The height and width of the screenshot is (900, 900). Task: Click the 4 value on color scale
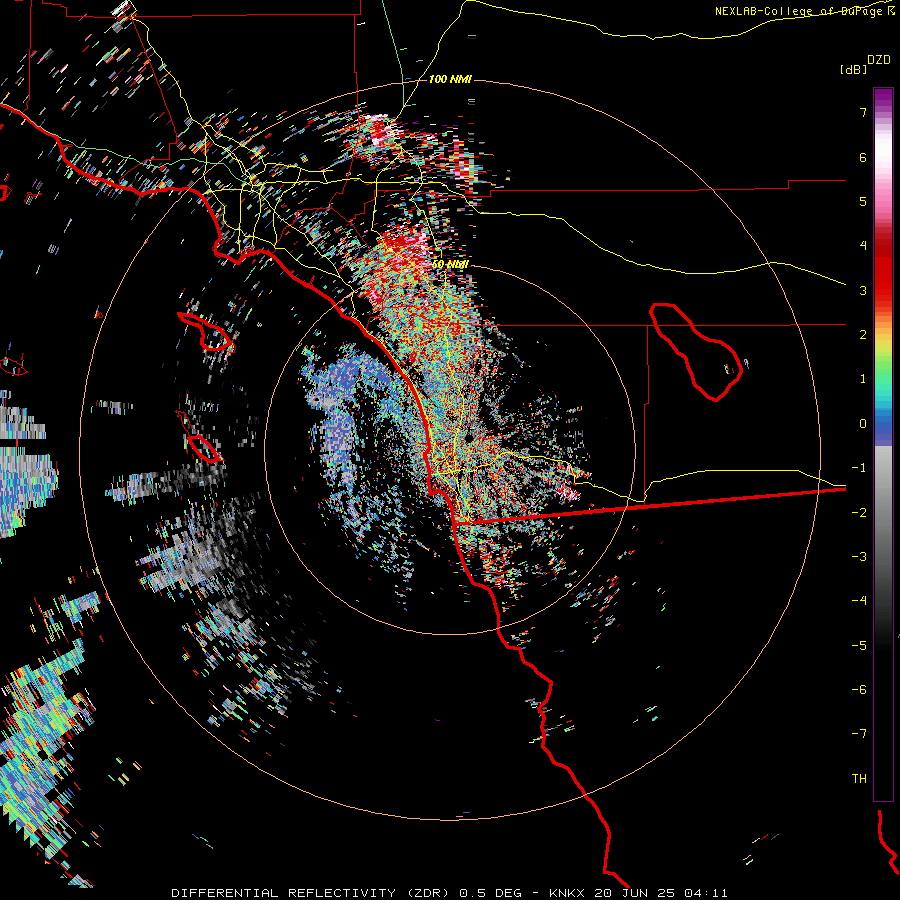[863, 246]
